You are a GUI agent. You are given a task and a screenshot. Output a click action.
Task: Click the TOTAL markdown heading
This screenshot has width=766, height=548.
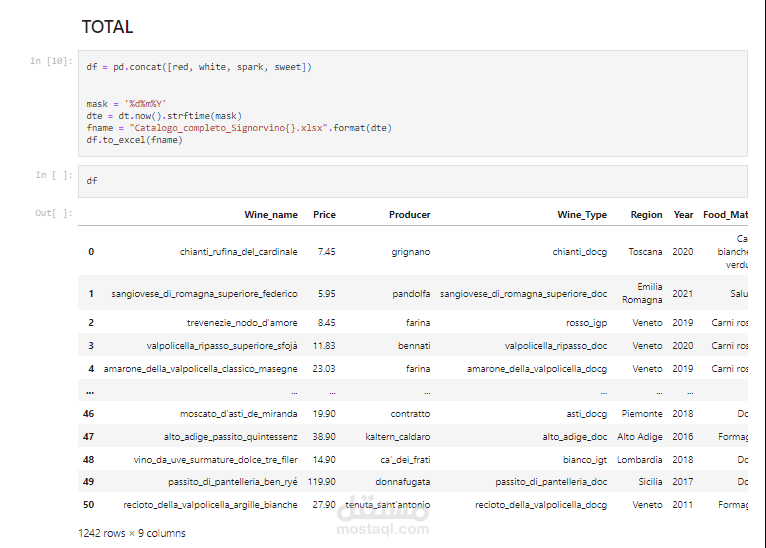(107, 27)
